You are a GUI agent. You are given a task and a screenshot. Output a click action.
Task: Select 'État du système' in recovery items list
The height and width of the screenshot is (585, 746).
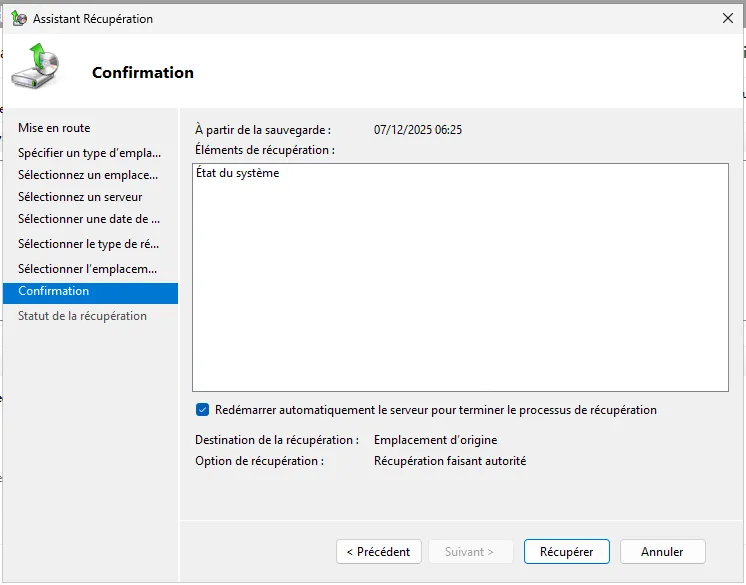point(238,173)
